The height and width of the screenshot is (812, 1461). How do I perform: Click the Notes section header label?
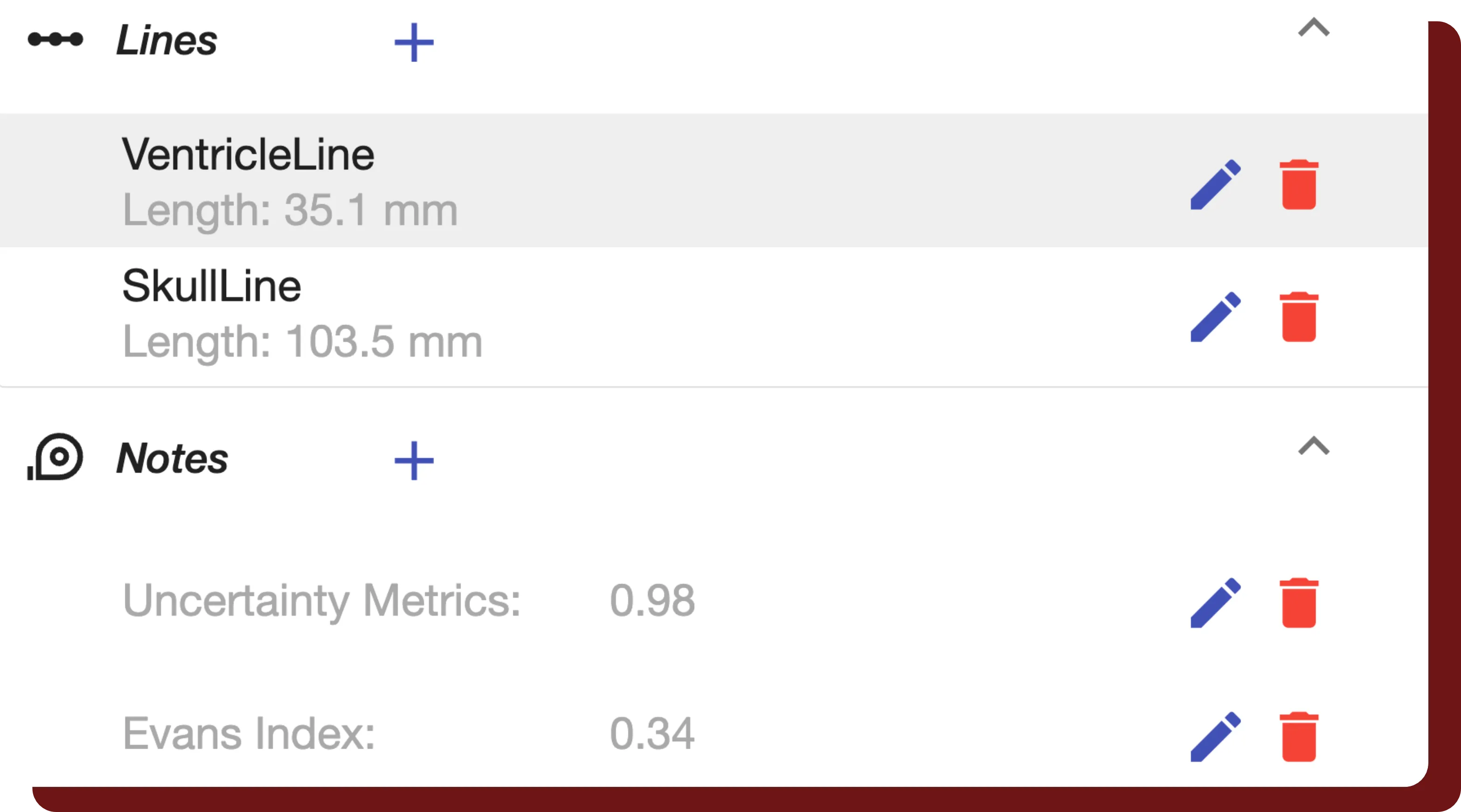pyautogui.click(x=172, y=458)
